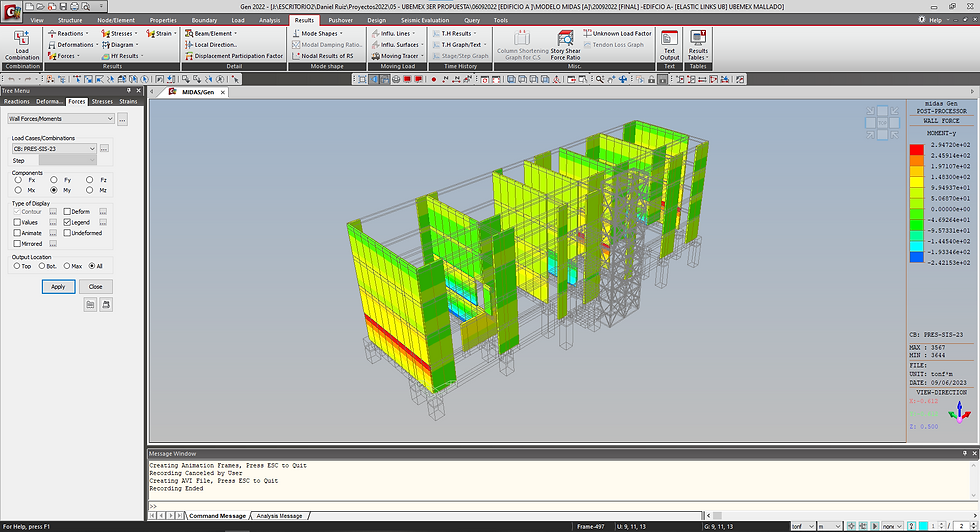Click the zoom magnifier icon in view toolbar
Image resolution: width=980 pixels, height=532 pixels.
coord(600,79)
